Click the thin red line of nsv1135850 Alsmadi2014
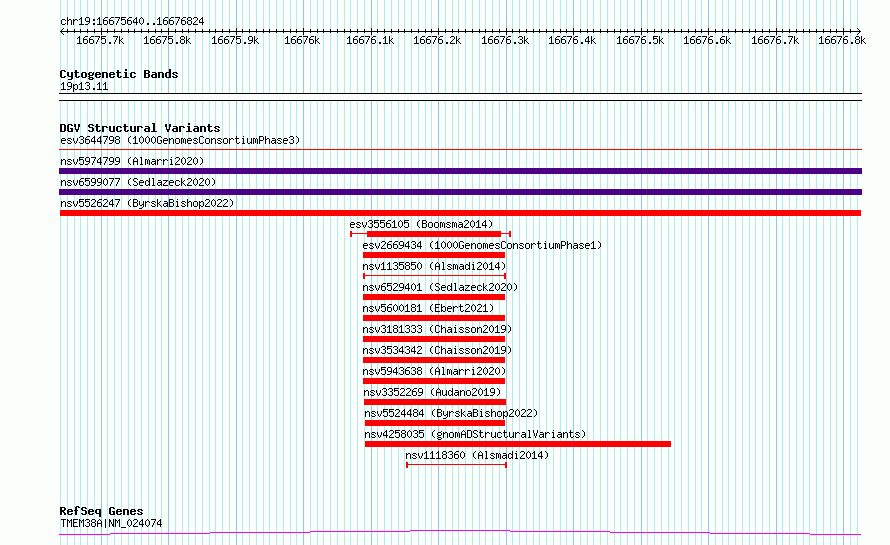This screenshot has height=545, width=890. (x=434, y=276)
